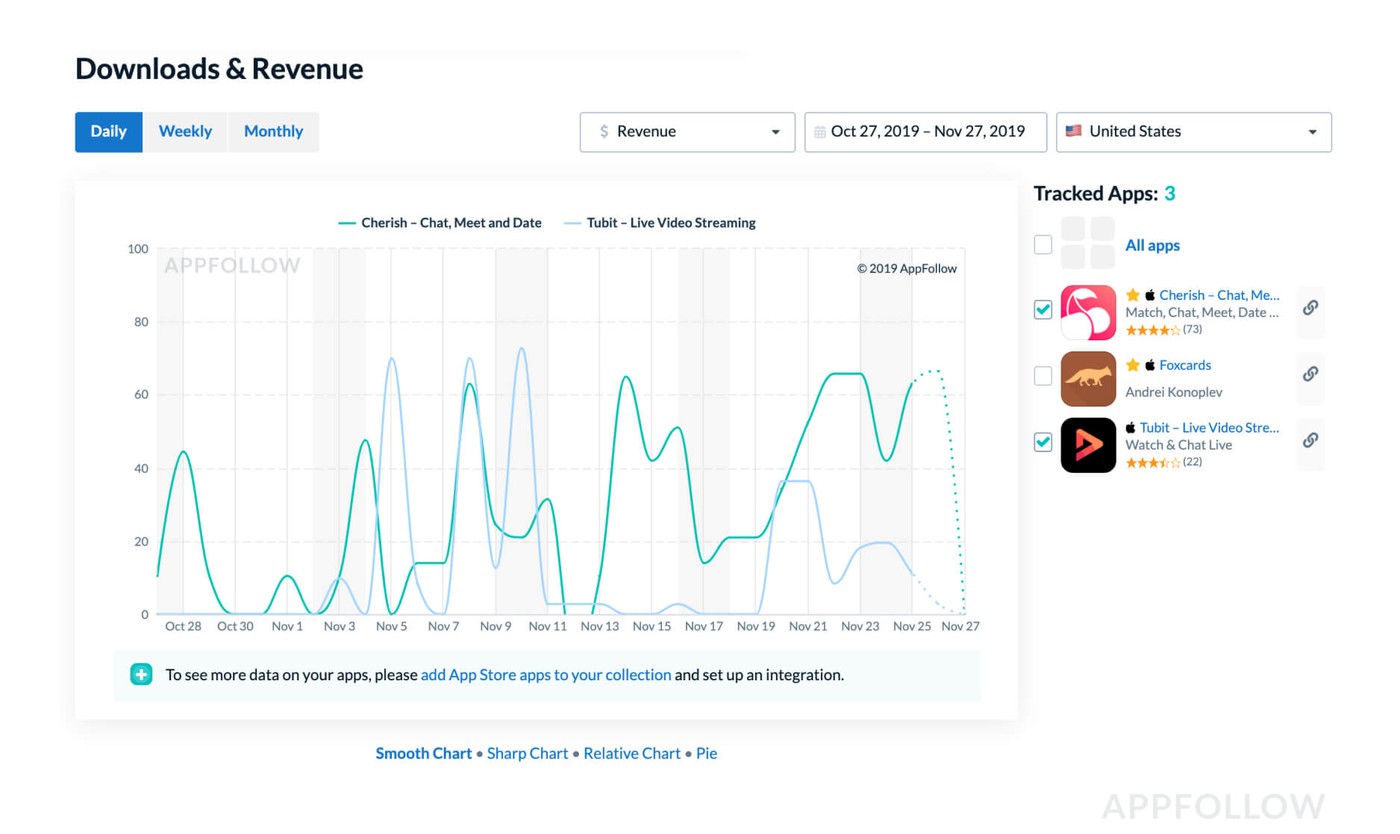Click the Foxcards fox app icon
This screenshot has width=1400, height=834.
point(1088,379)
